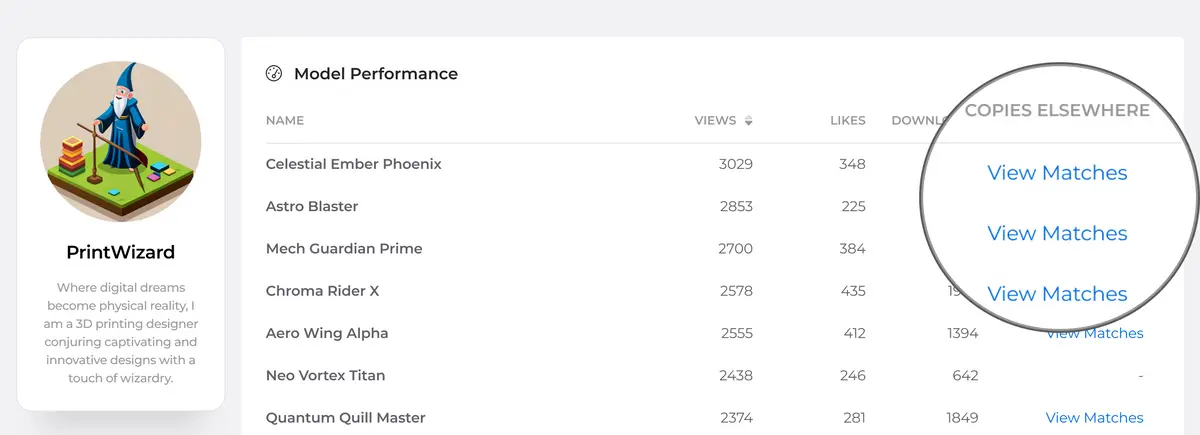
Task: Click the top View Matches link in magnifier
Action: [x=1057, y=173]
